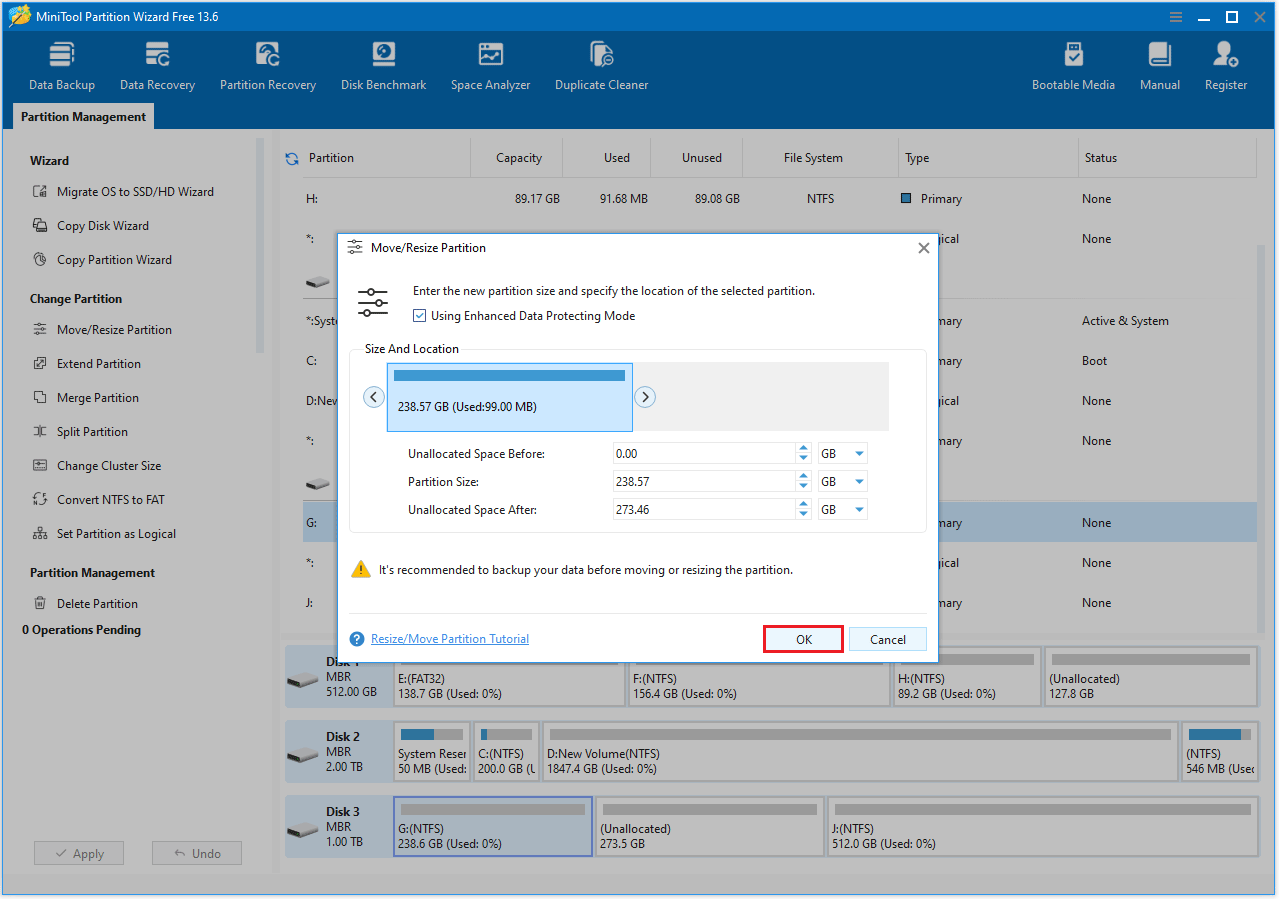Image resolution: width=1280 pixels, height=901 pixels.
Task: Increase Partition Size with the up stepper
Action: coord(803,476)
